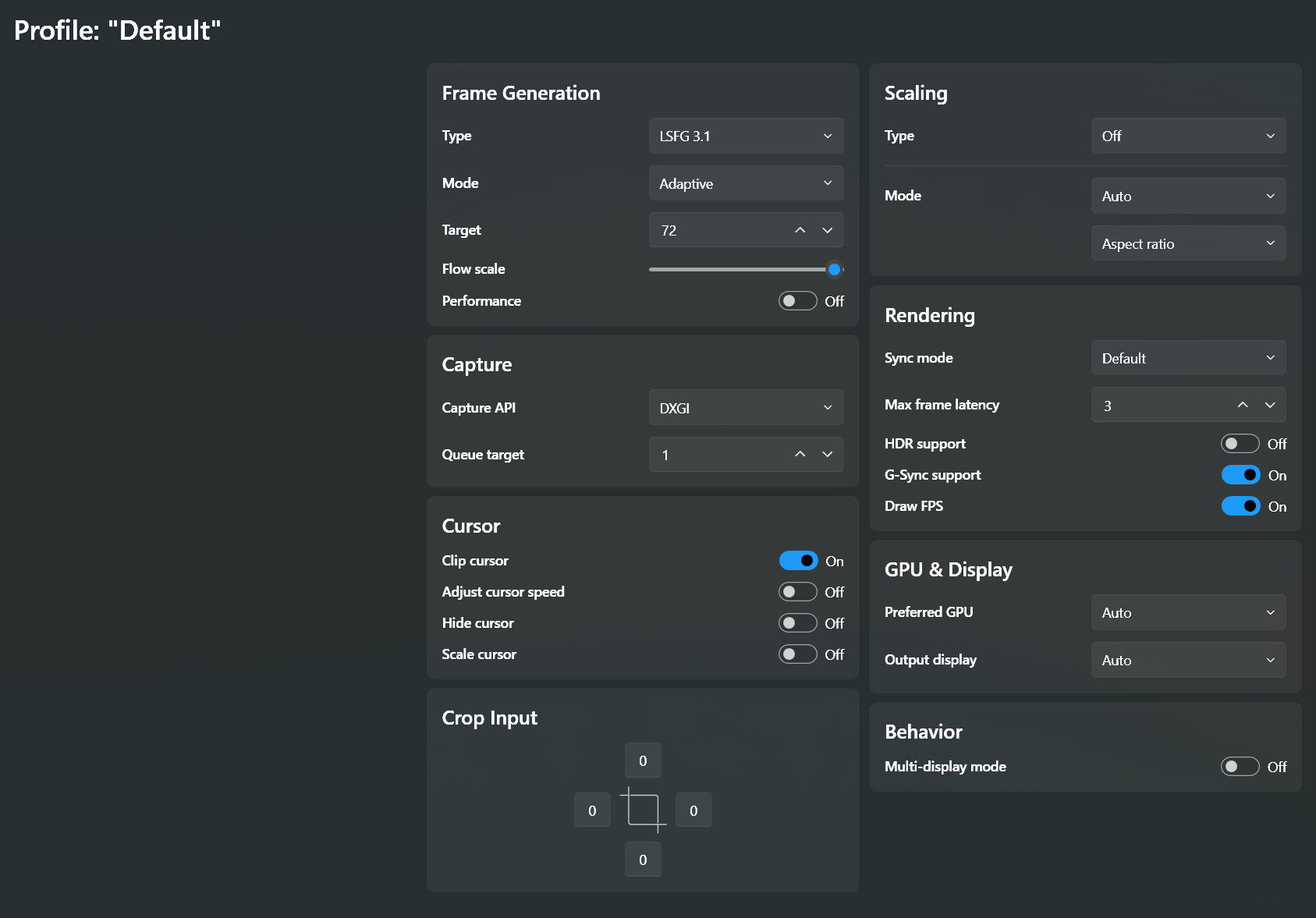The height and width of the screenshot is (918, 1316).
Task: Open the Aspect ratio dropdown
Action: tap(1188, 243)
